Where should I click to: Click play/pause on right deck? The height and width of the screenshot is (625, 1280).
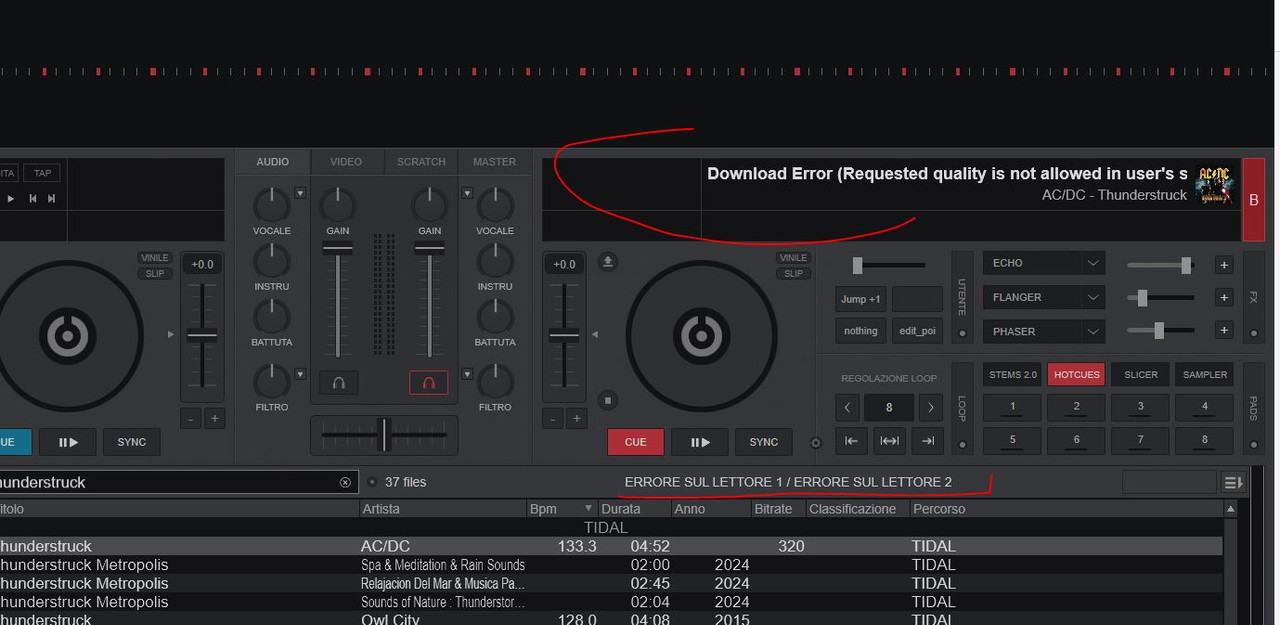699,442
